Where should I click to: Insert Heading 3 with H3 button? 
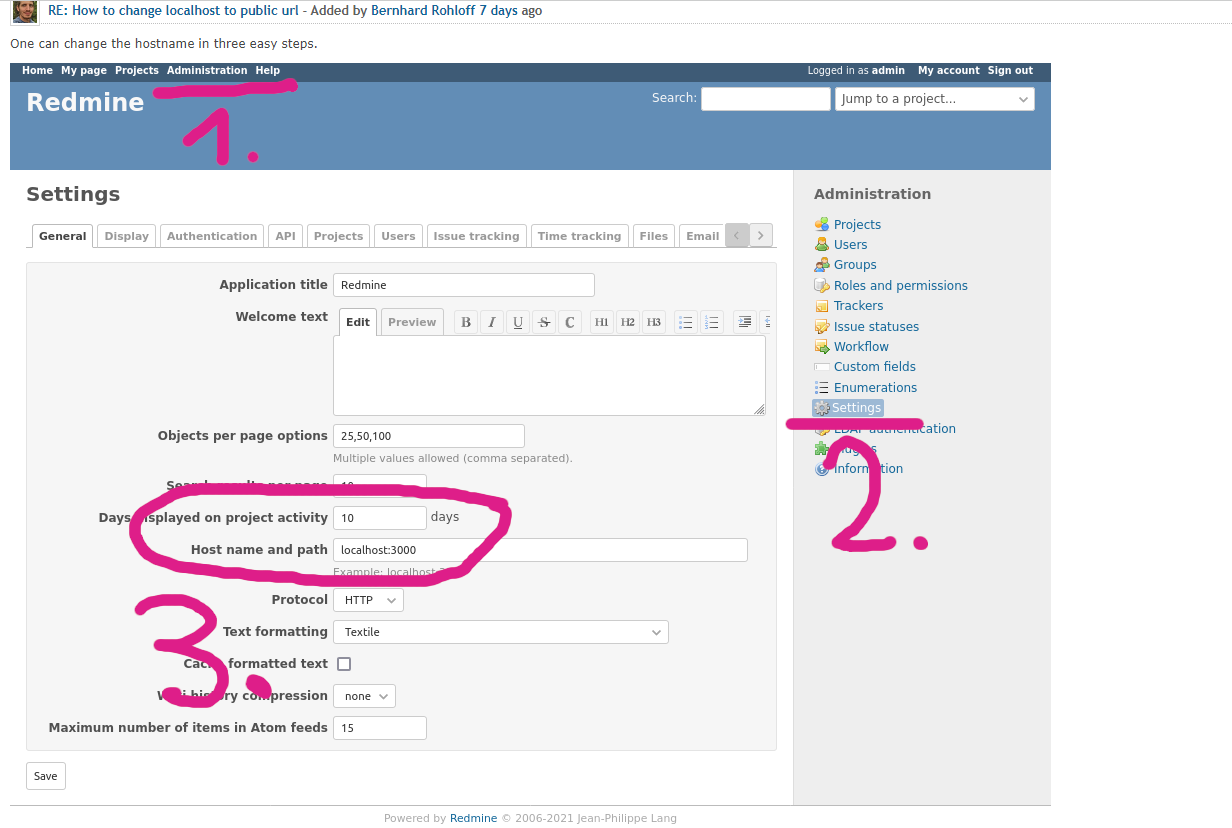pyautogui.click(x=654, y=322)
